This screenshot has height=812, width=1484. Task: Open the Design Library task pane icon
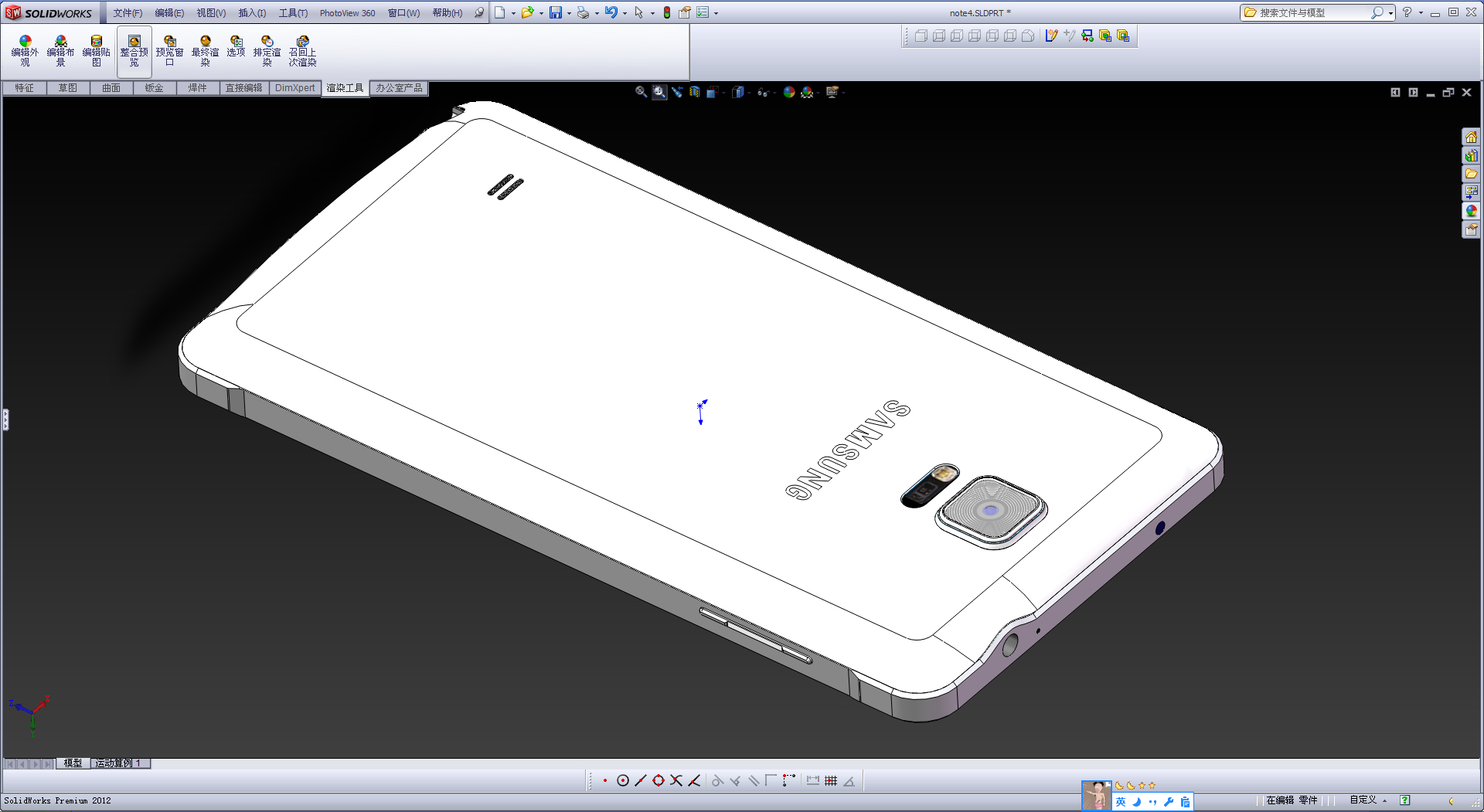[x=1471, y=155]
